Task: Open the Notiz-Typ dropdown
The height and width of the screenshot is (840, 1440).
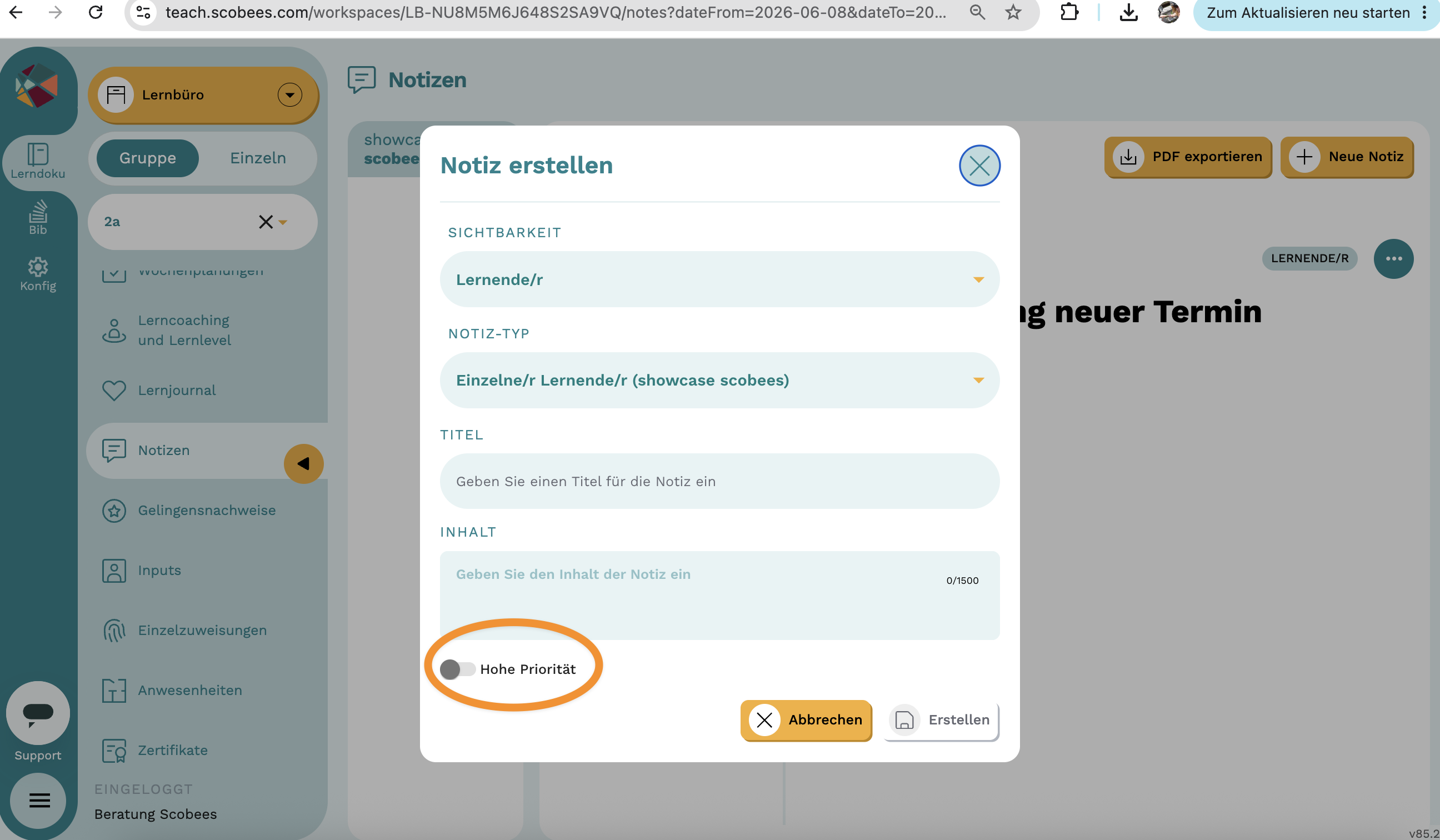Action: 719,380
